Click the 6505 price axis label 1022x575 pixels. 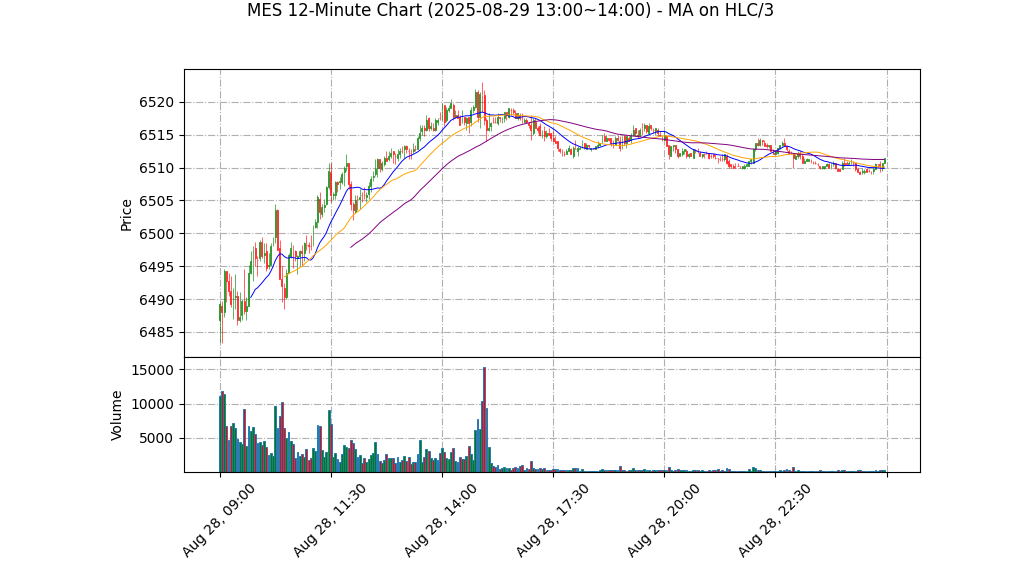tap(156, 201)
